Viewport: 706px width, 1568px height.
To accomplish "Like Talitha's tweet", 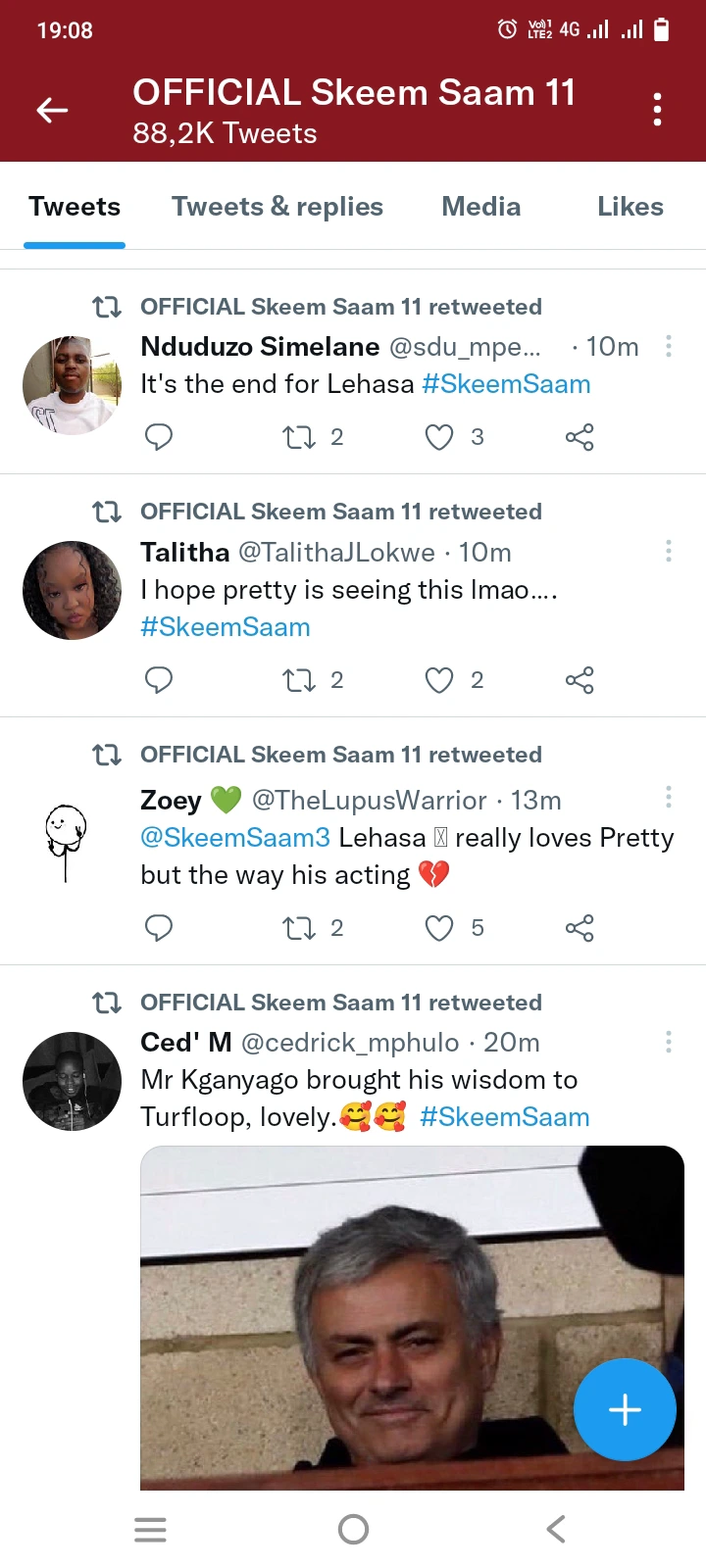I will point(439,680).
